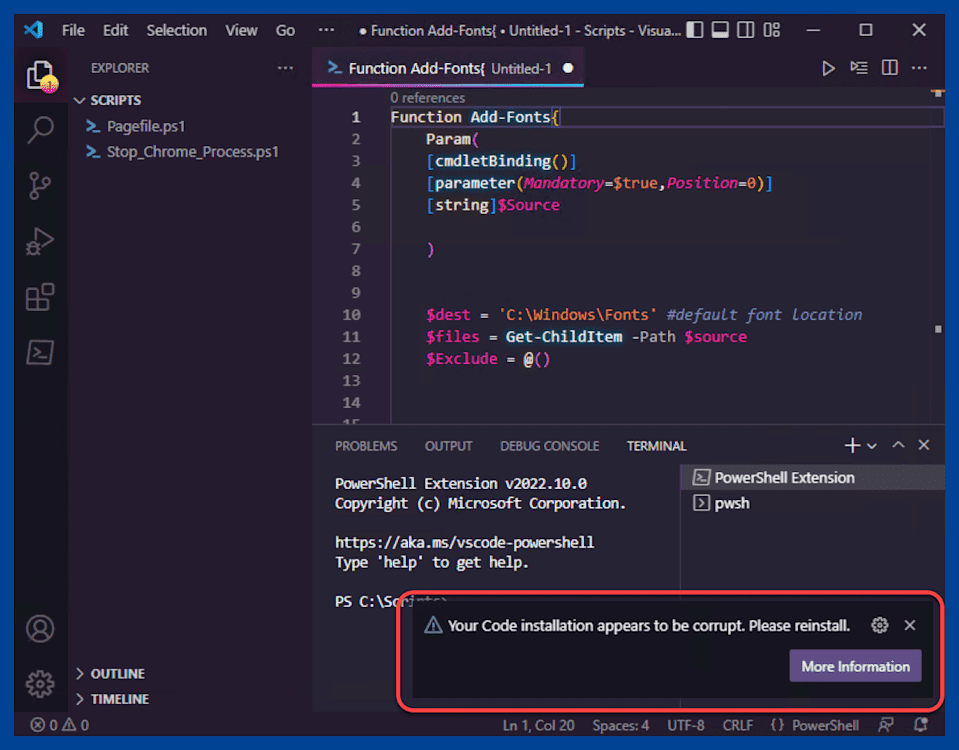Open Selection menu
This screenshot has height=750, width=959.
[x=176, y=30]
